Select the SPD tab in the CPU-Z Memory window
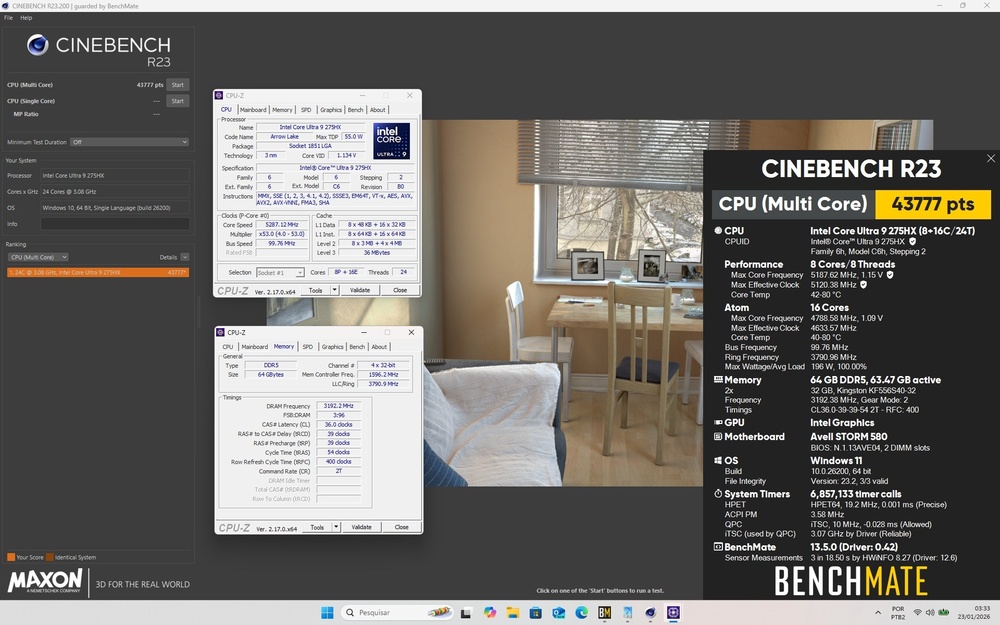Screen dimensions: 1000x625 pyautogui.click(x=307, y=347)
